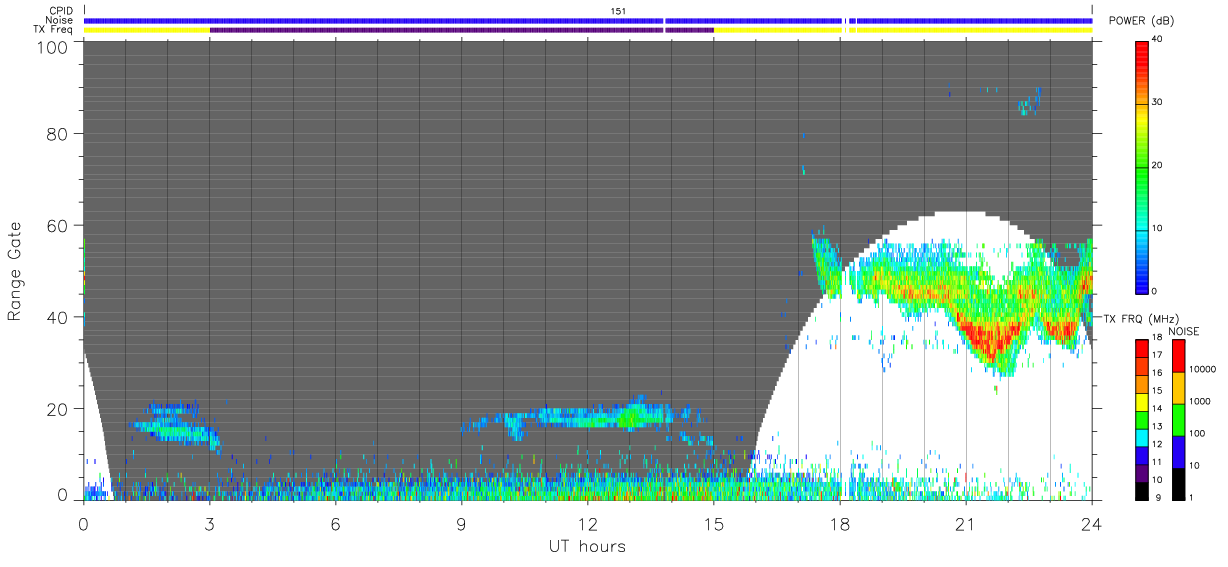
Task: Click the UT hours axis title
Action: (x=587, y=547)
